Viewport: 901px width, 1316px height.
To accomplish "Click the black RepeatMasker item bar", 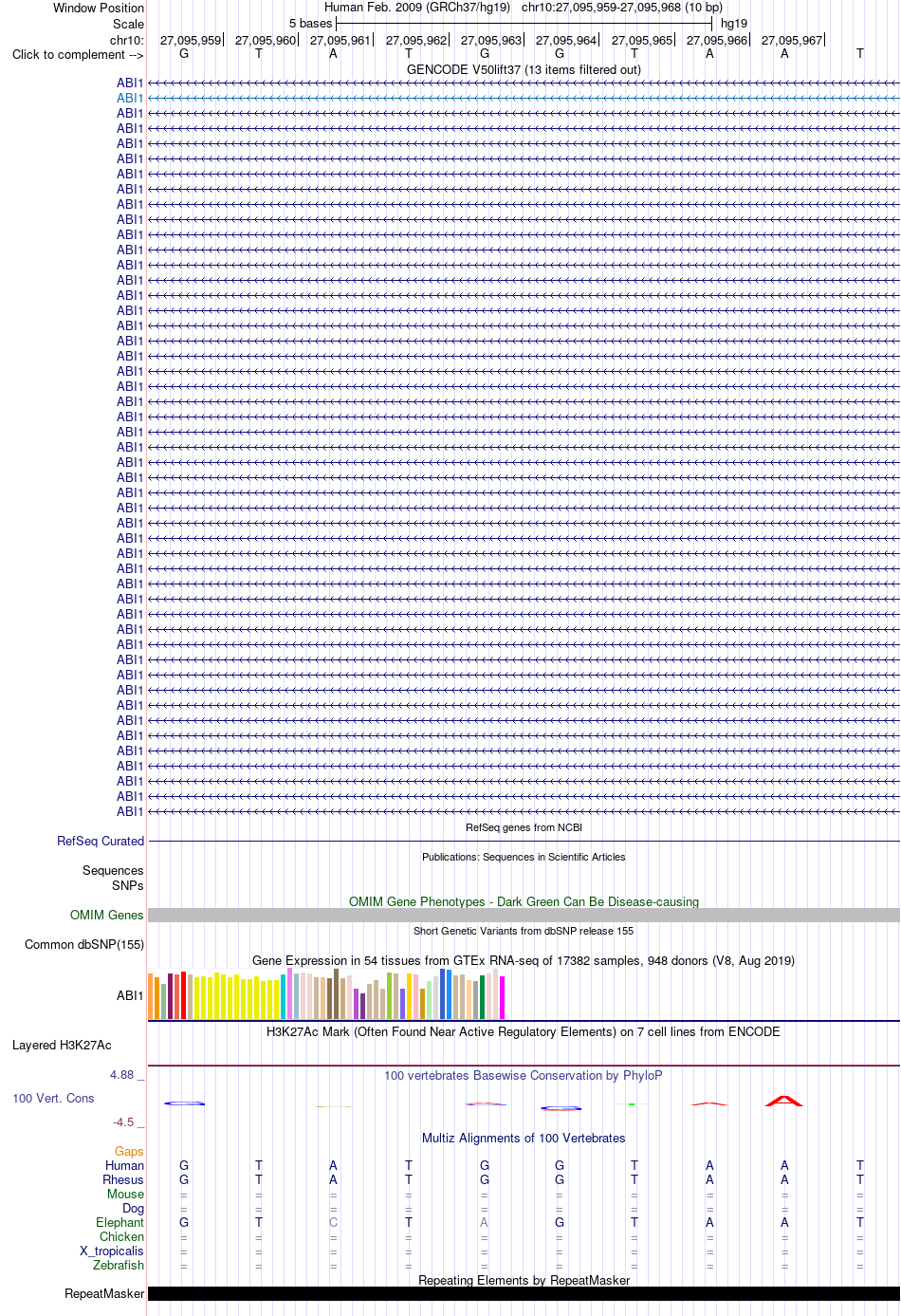I will (524, 1293).
